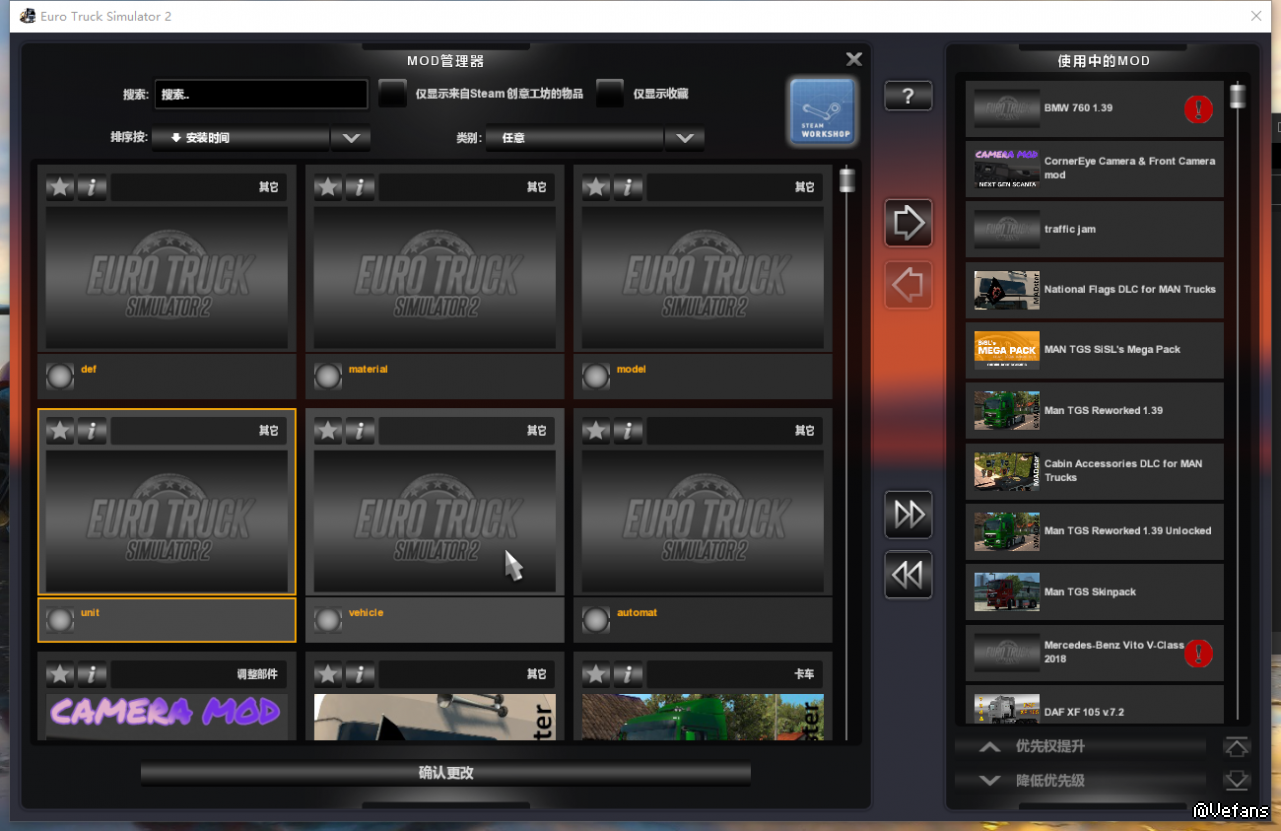Viewport: 1281px width, 831px height.
Task: Select National Flags DLC for MAN Trucks
Action: (x=1094, y=290)
